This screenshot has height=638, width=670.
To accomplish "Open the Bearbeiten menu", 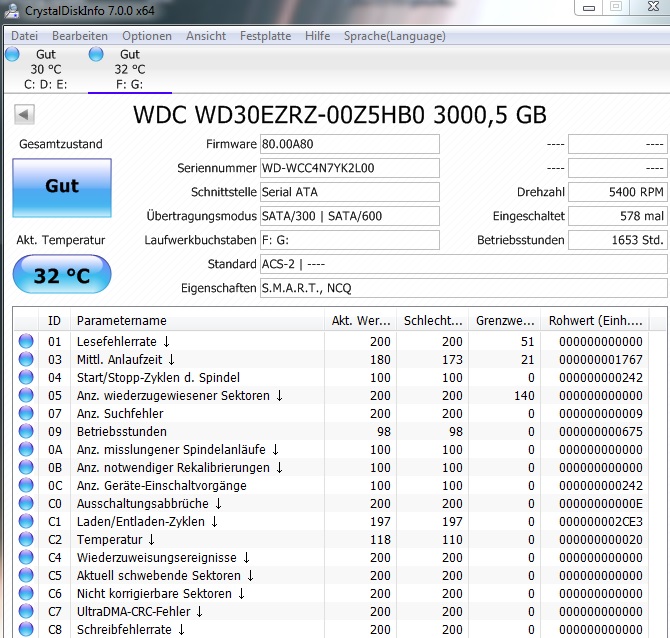I will [80, 36].
